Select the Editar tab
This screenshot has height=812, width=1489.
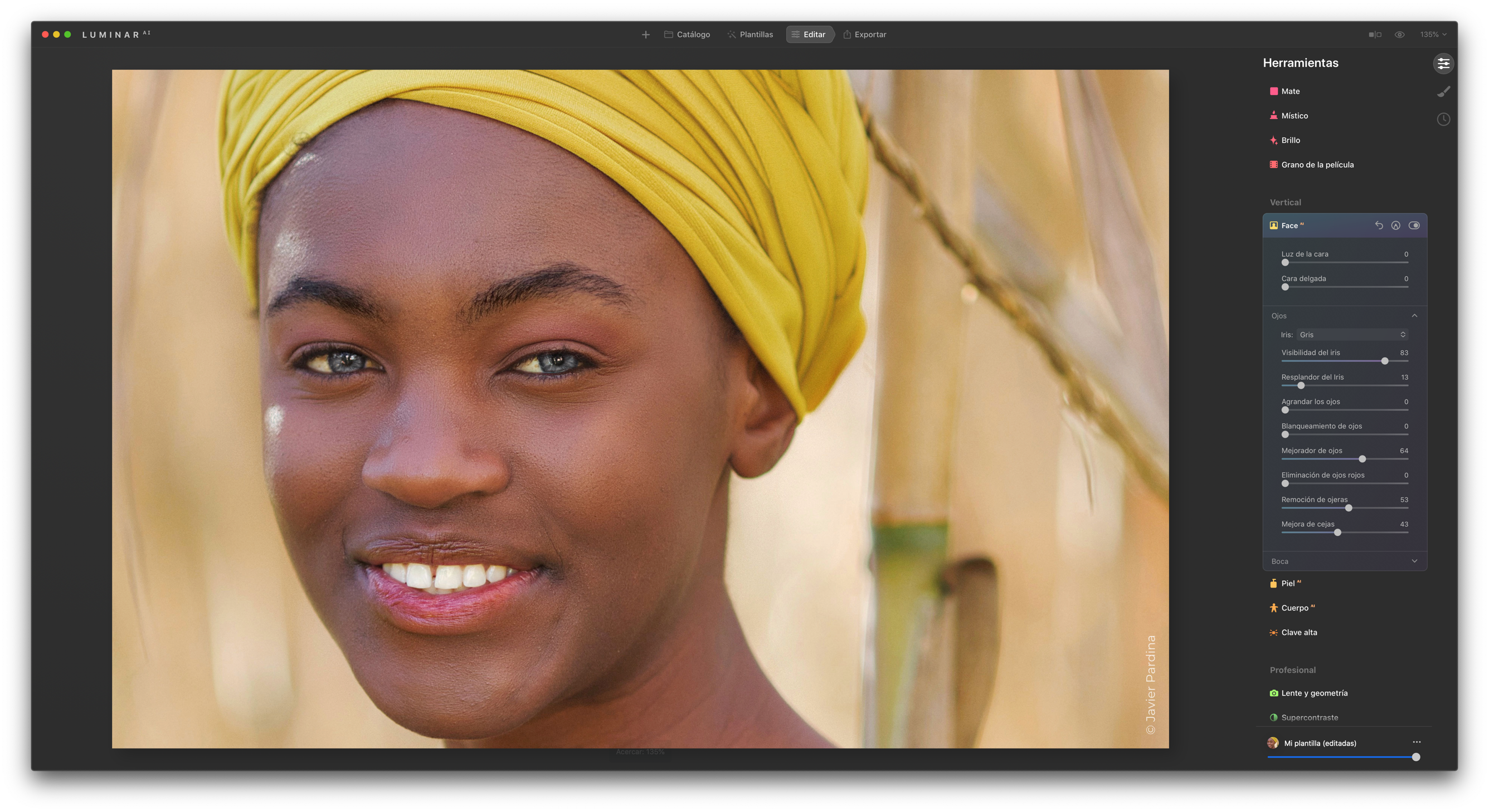point(809,35)
